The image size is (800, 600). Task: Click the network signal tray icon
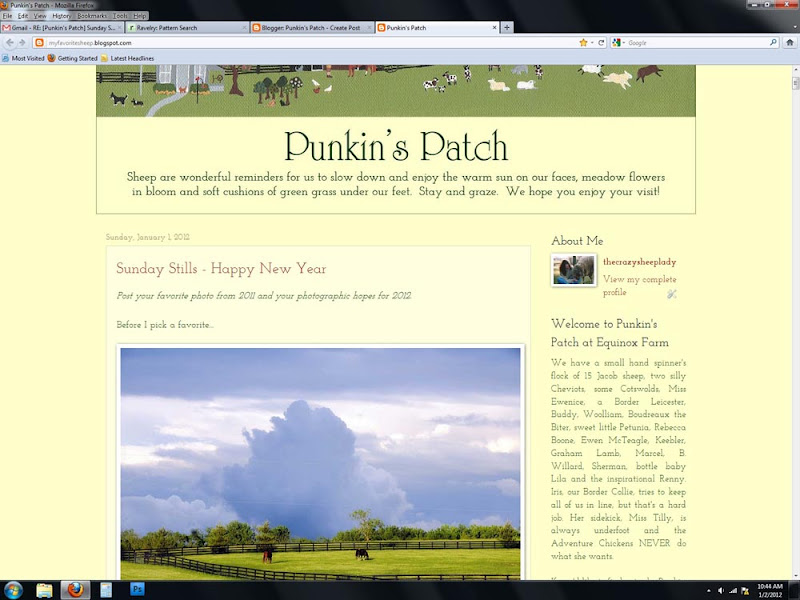click(733, 591)
